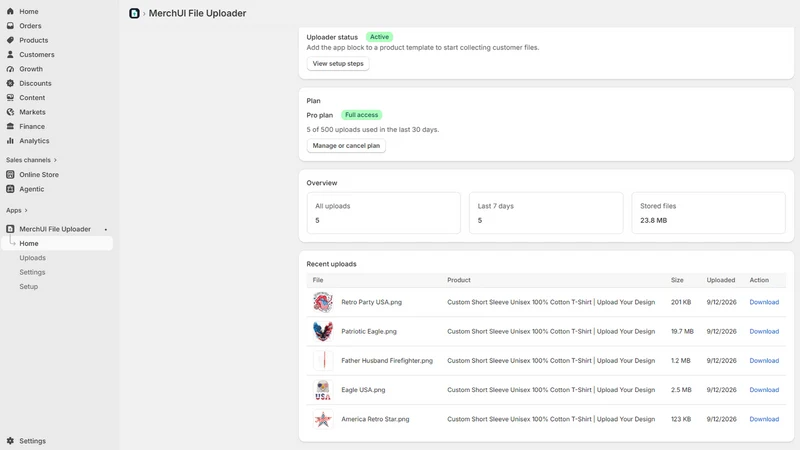
Task: Download Eagle USA.png
Action: click(764, 390)
